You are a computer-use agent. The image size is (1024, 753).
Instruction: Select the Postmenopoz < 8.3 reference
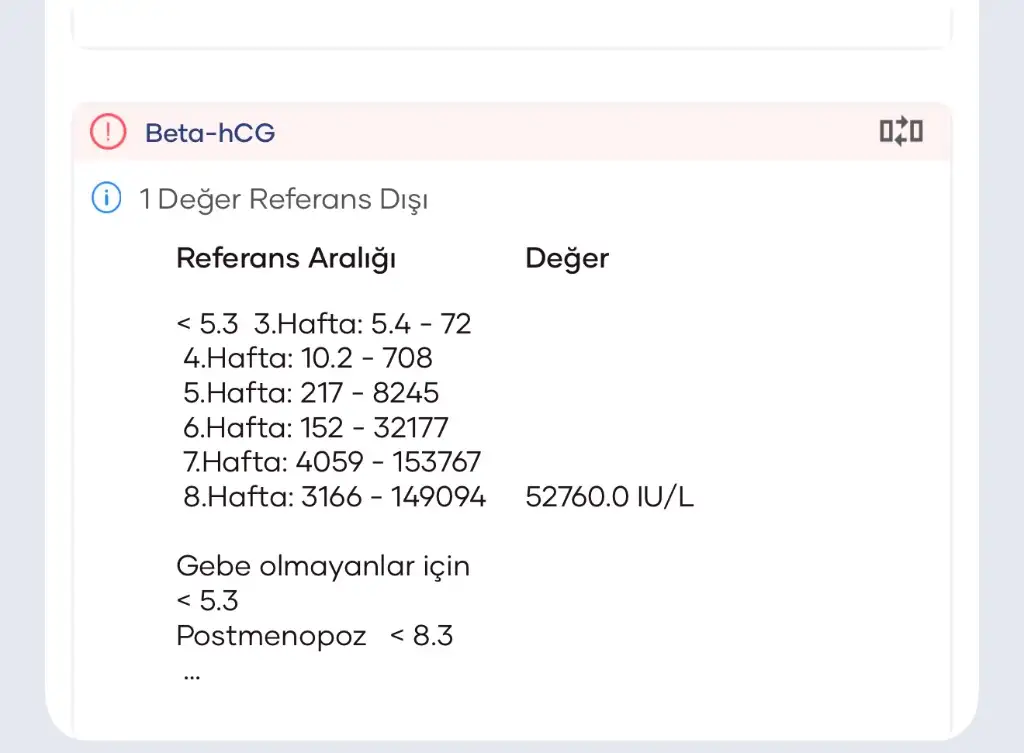314,635
